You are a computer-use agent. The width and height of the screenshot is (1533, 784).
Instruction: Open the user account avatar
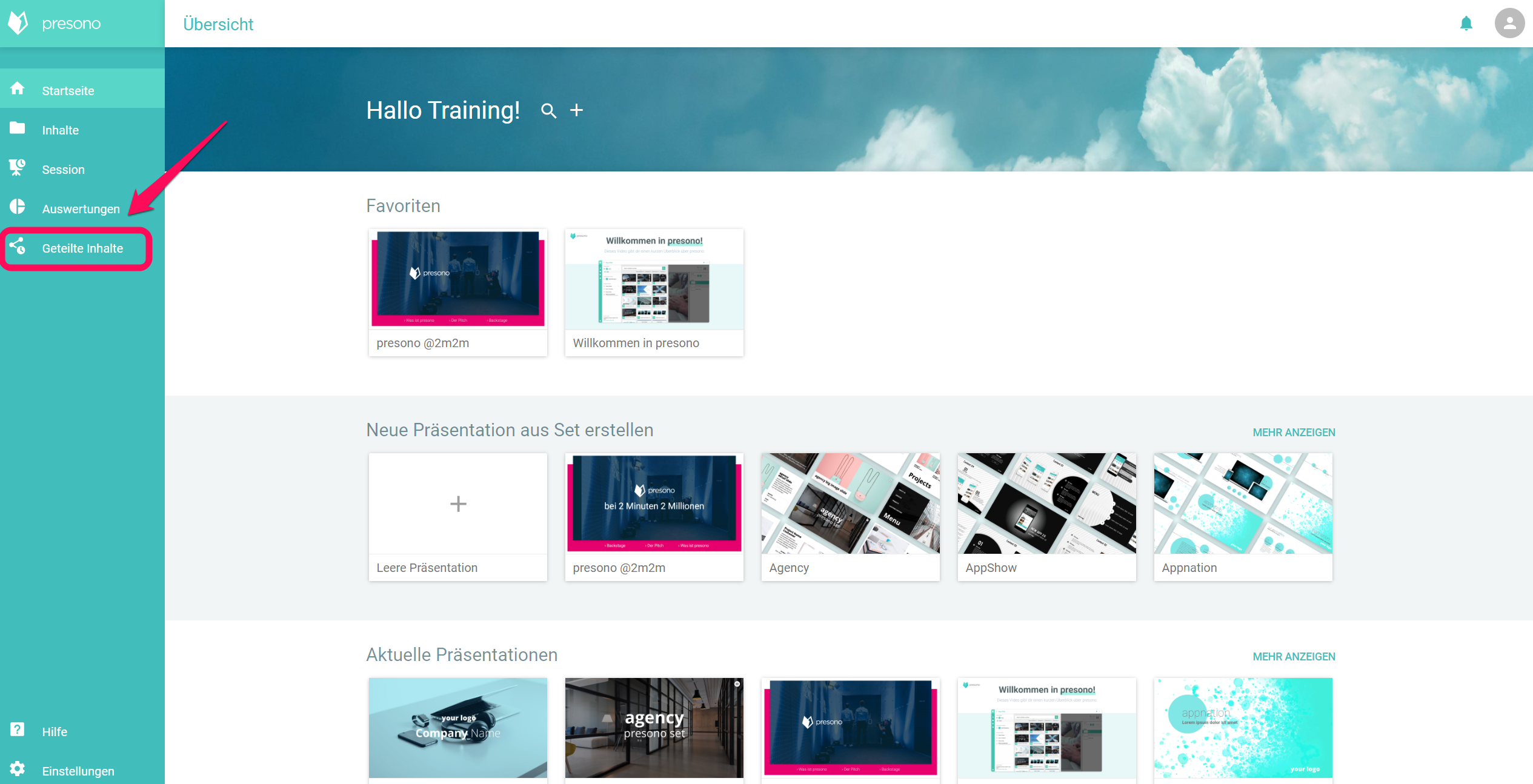pyautogui.click(x=1509, y=24)
